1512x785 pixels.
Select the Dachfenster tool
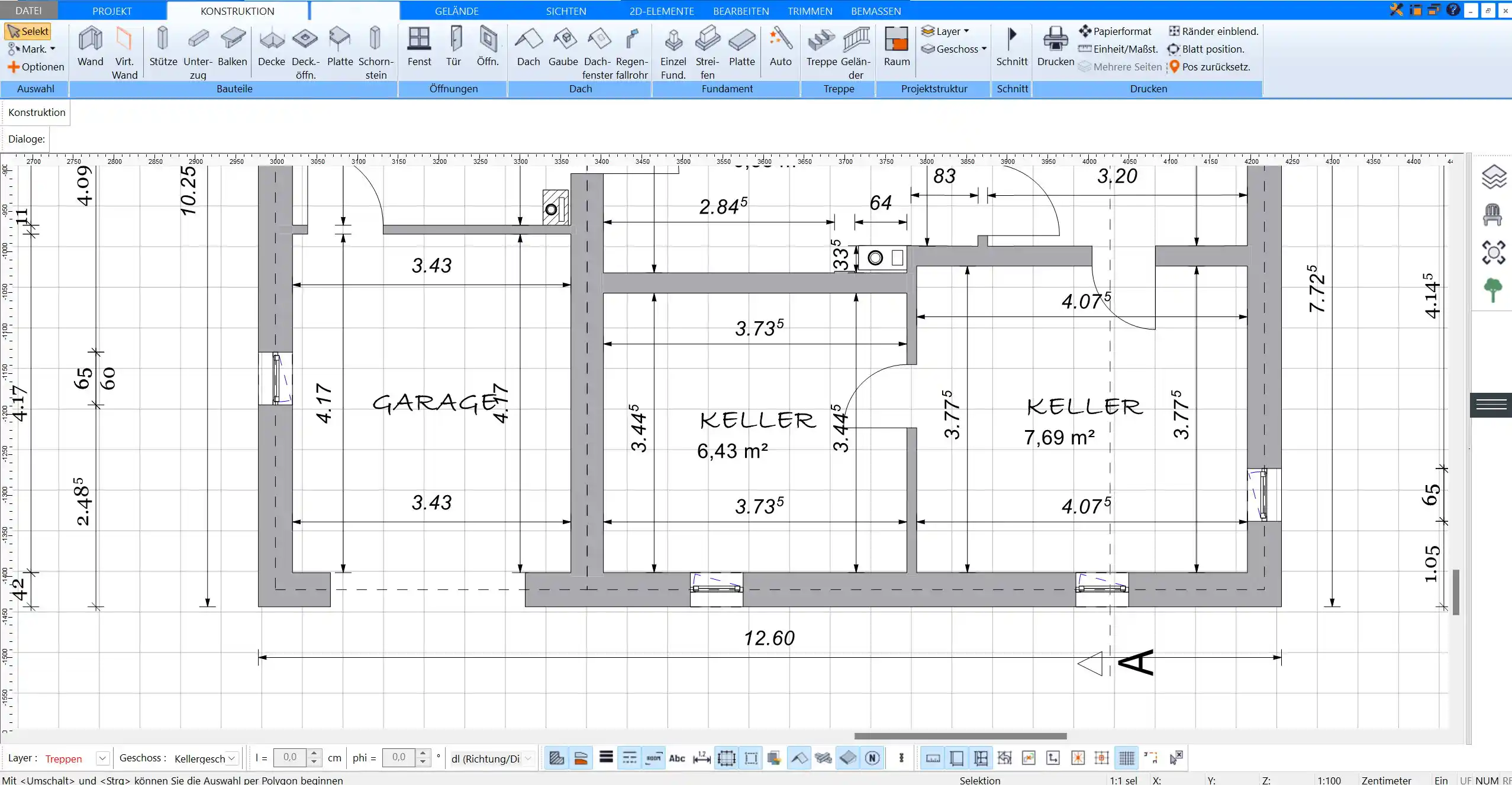pos(597,53)
